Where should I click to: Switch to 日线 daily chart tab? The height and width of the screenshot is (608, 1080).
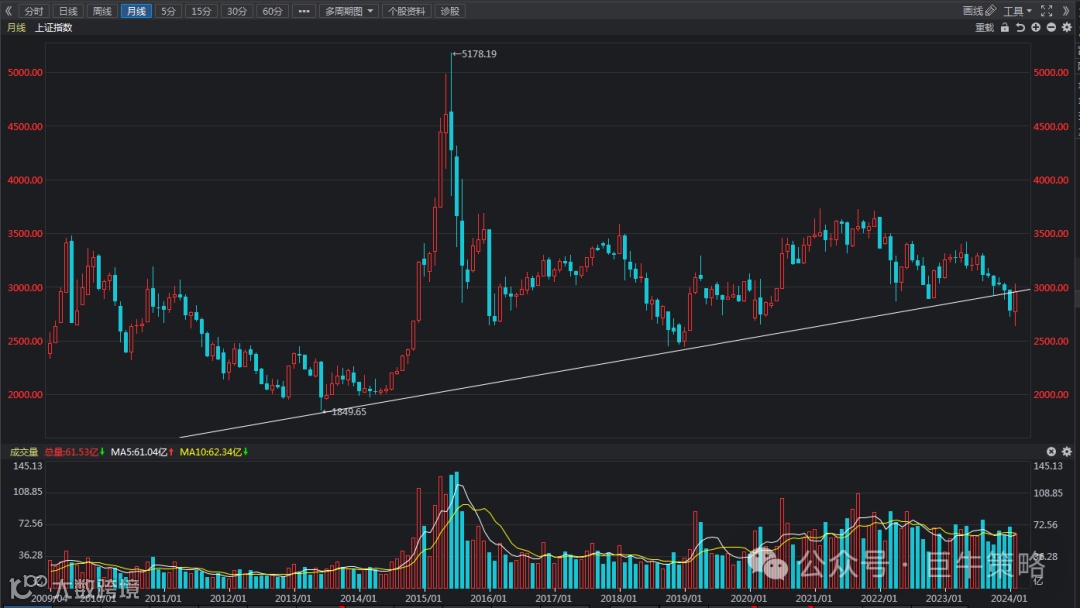pyautogui.click(x=68, y=11)
